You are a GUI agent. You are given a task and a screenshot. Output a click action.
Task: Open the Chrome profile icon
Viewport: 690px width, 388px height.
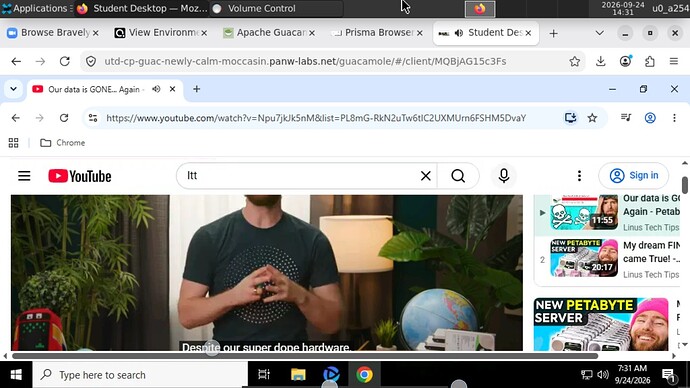tap(650, 118)
